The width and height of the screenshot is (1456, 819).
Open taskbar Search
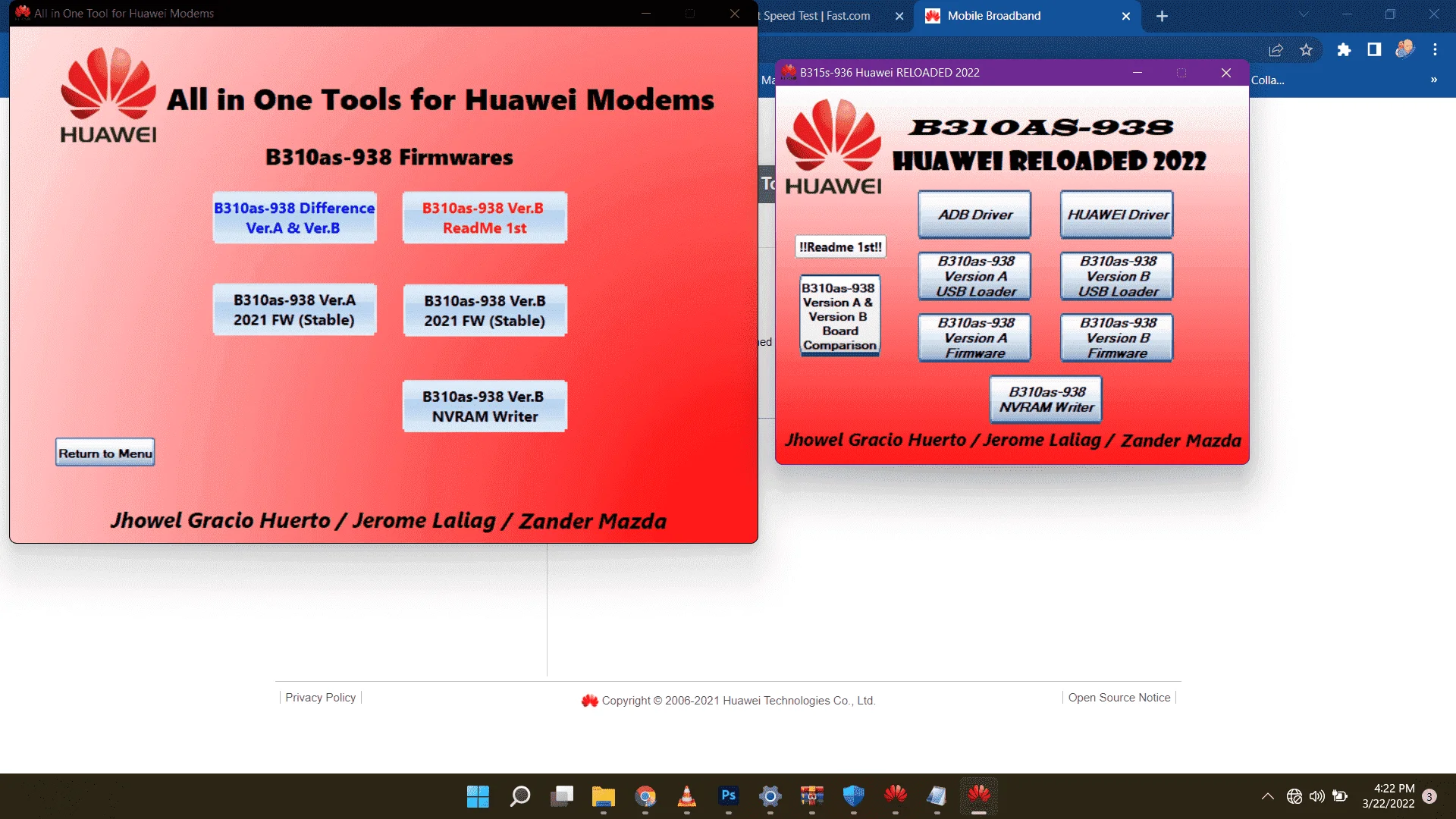(x=520, y=796)
